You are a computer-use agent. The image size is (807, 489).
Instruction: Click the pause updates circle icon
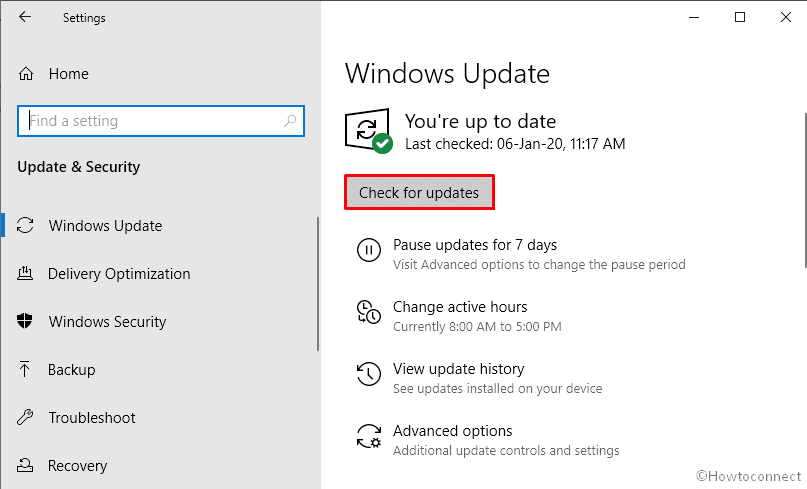(x=369, y=250)
